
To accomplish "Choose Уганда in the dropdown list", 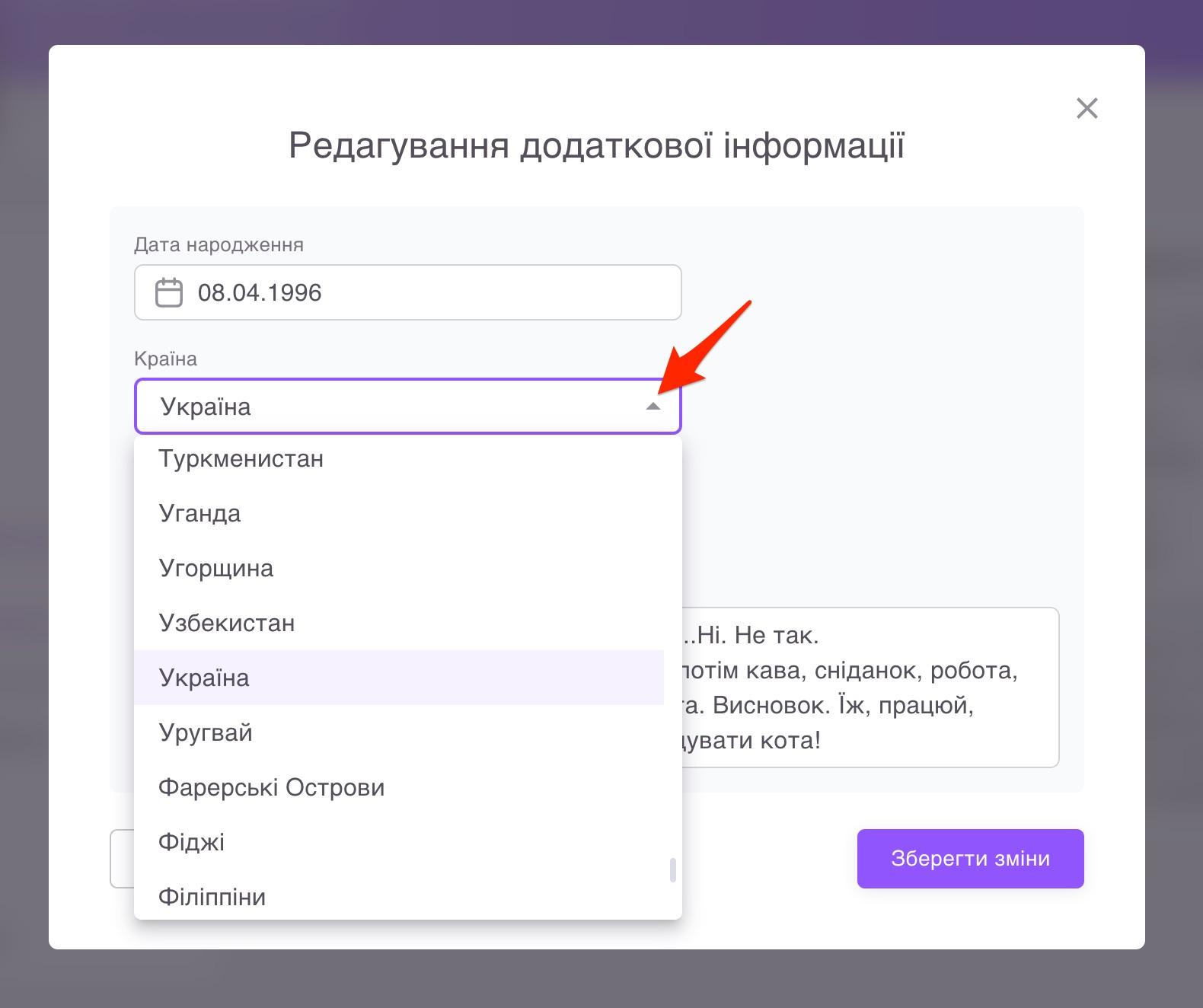I will pos(199,514).
